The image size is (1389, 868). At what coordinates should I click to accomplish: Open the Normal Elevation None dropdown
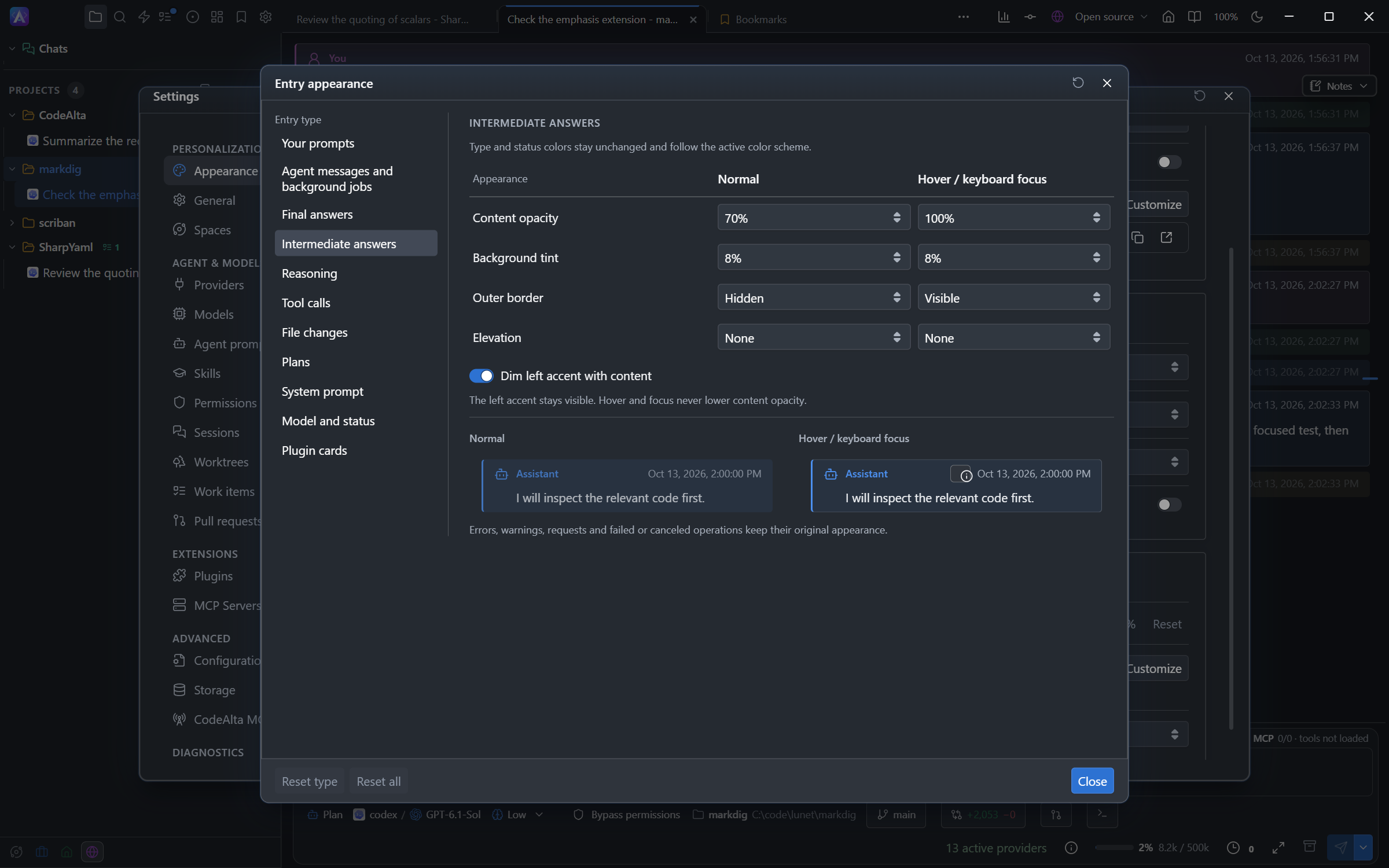(x=813, y=337)
